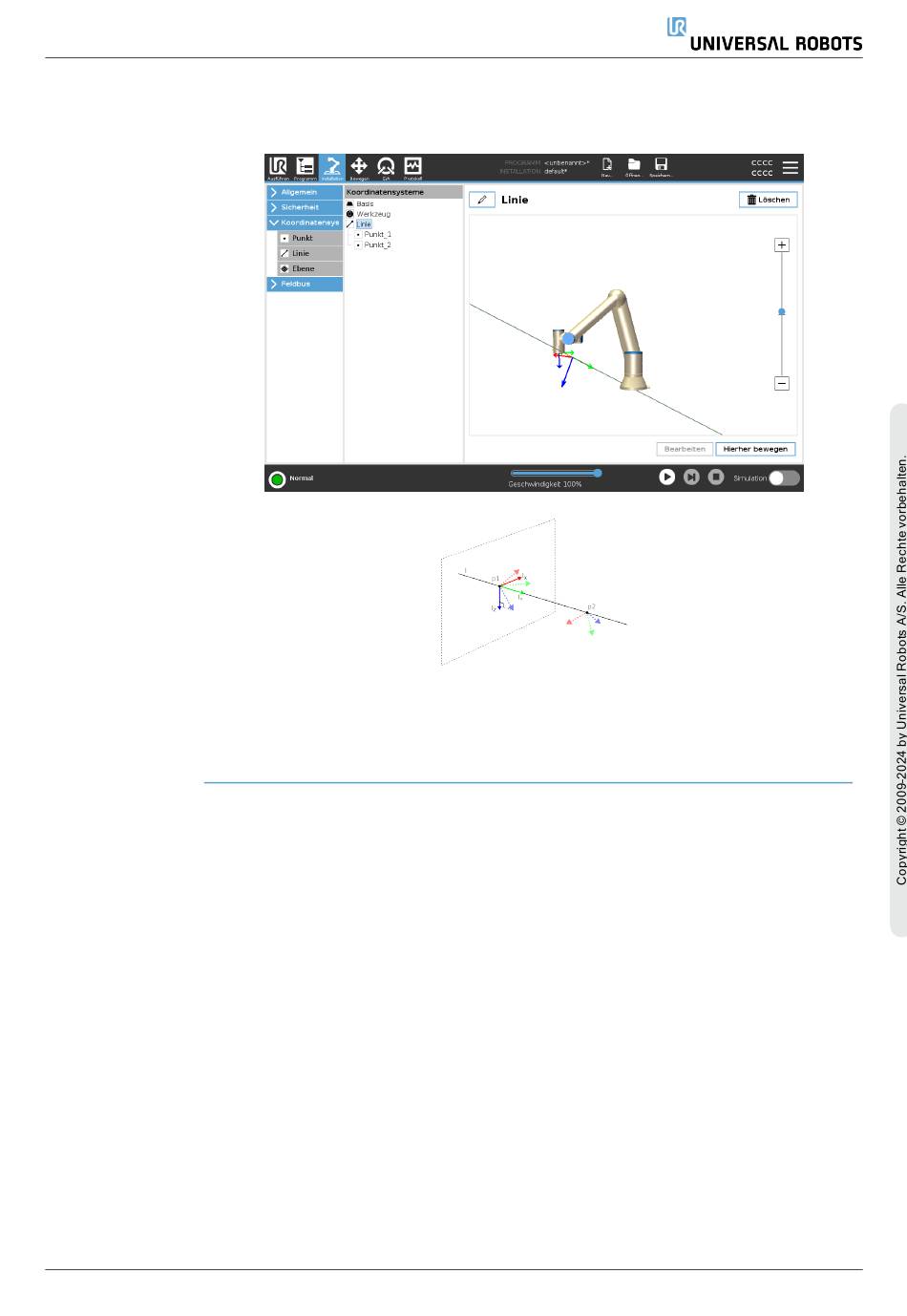The height and width of the screenshot is (1316, 907).
Task: Click the green Normal status indicator
Action: (x=278, y=478)
